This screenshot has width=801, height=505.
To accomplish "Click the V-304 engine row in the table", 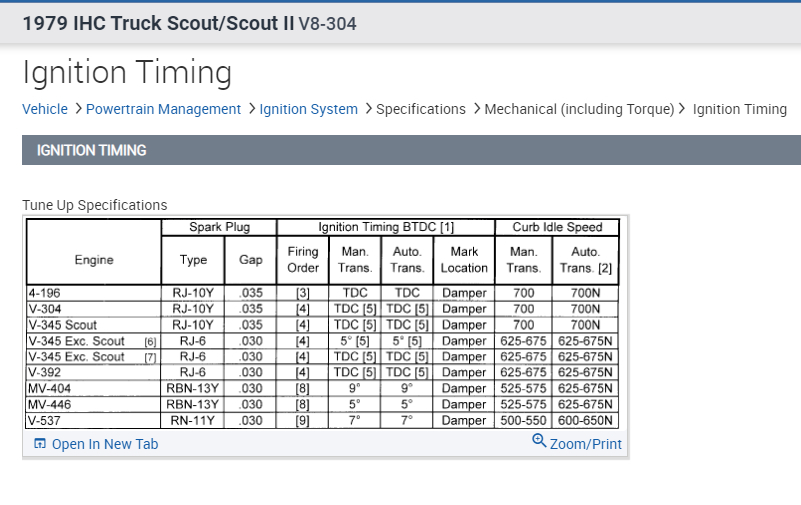I will click(x=94, y=309).
